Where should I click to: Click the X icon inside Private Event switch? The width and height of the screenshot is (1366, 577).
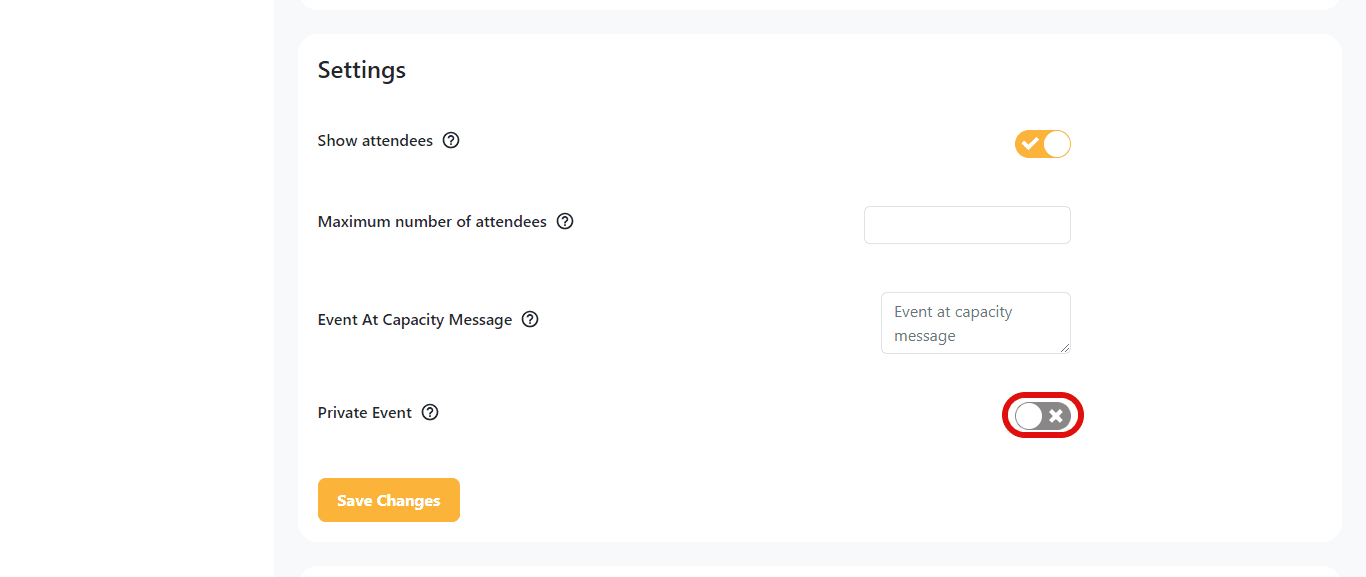tap(1056, 416)
